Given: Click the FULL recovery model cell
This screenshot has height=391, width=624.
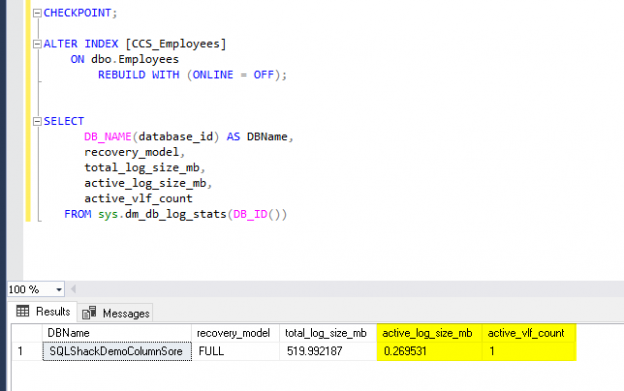Looking at the screenshot, I should [x=235, y=351].
